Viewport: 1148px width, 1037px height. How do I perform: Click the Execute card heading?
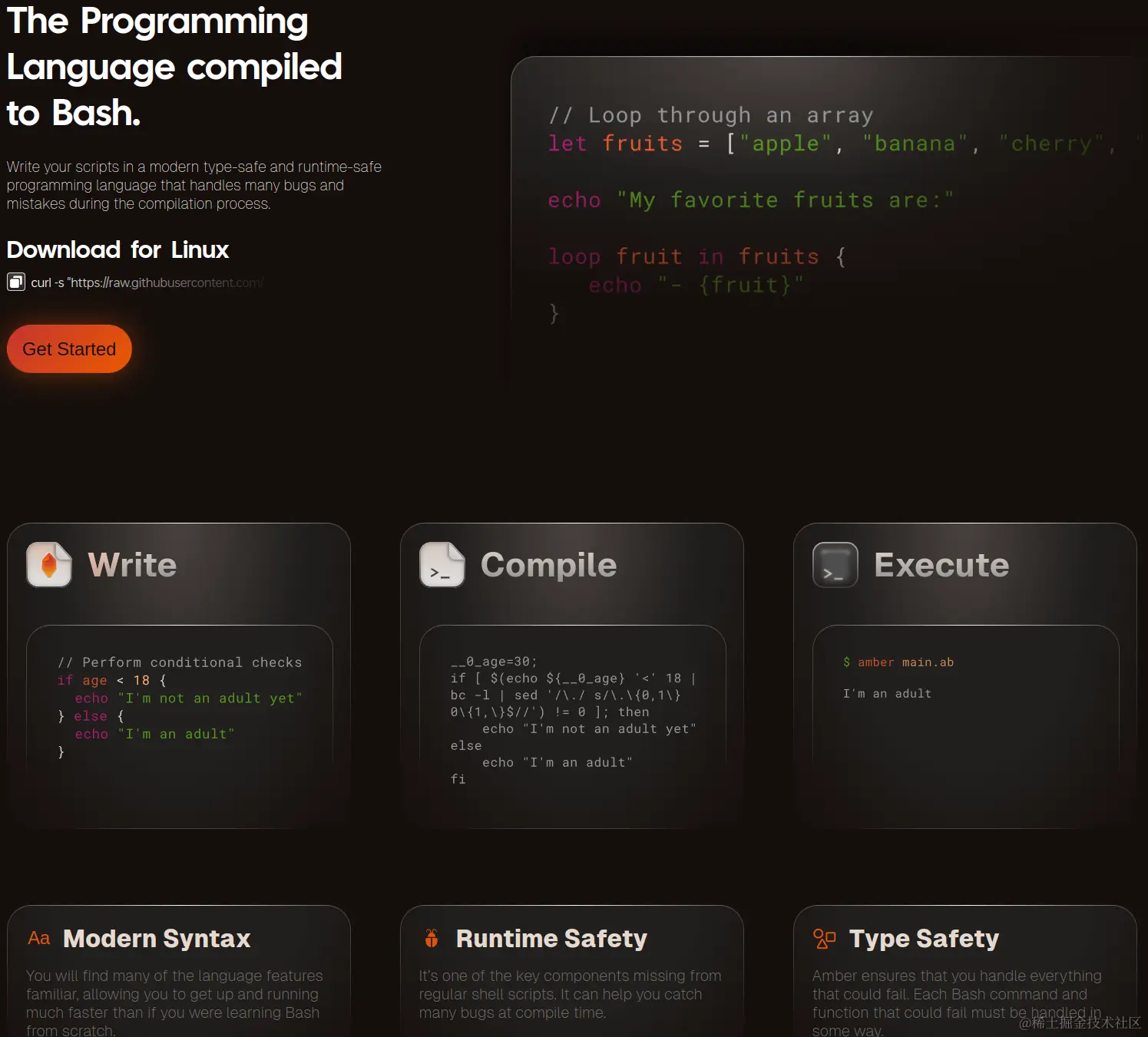click(941, 565)
